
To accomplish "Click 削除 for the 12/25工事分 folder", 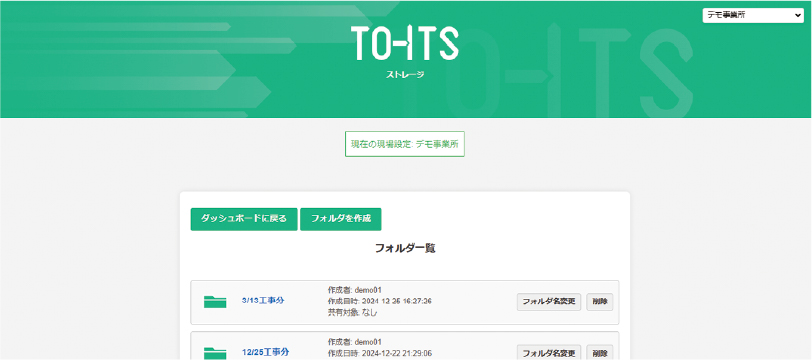I will (600, 352).
